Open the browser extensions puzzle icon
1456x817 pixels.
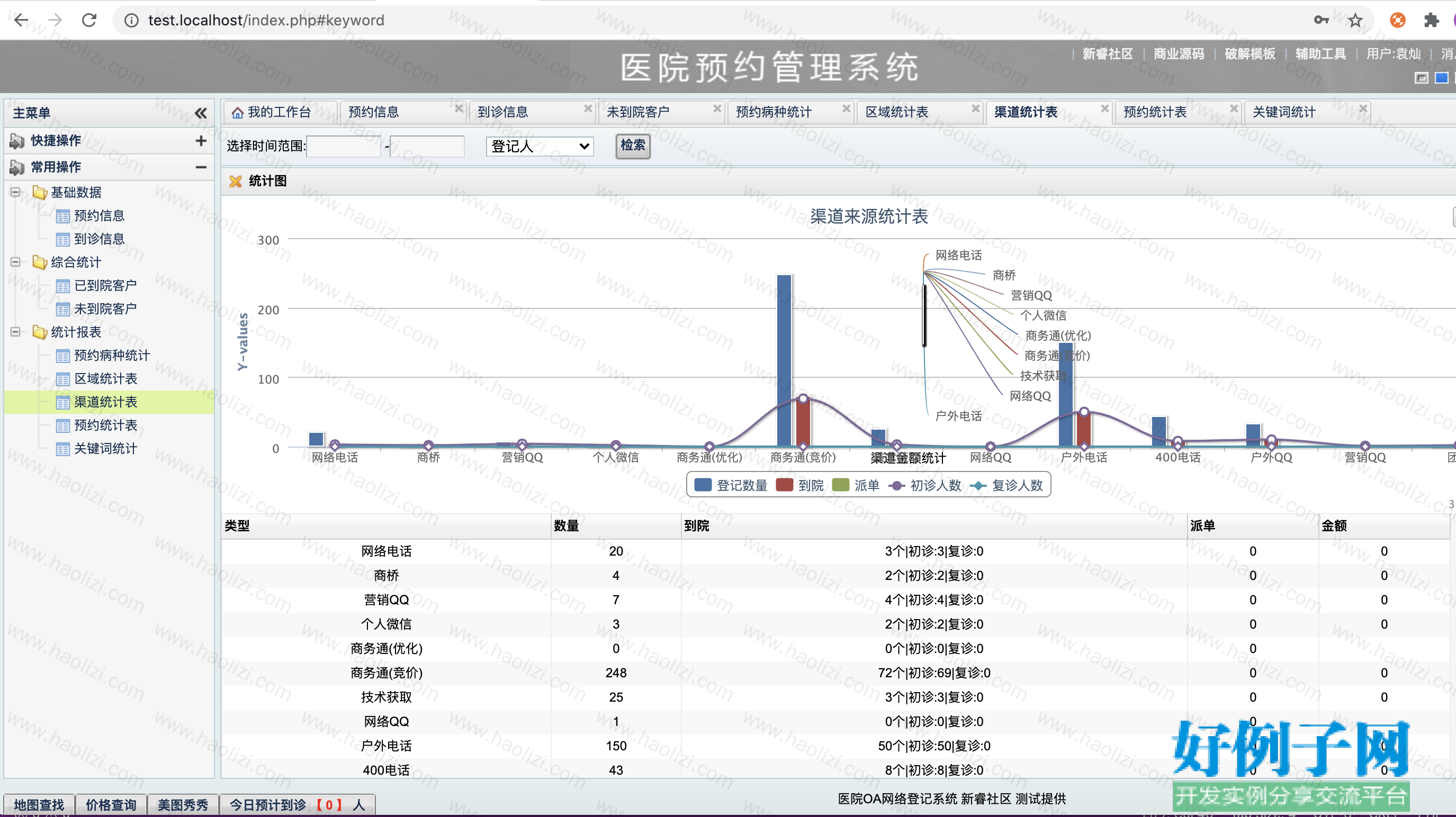tap(1431, 20)
